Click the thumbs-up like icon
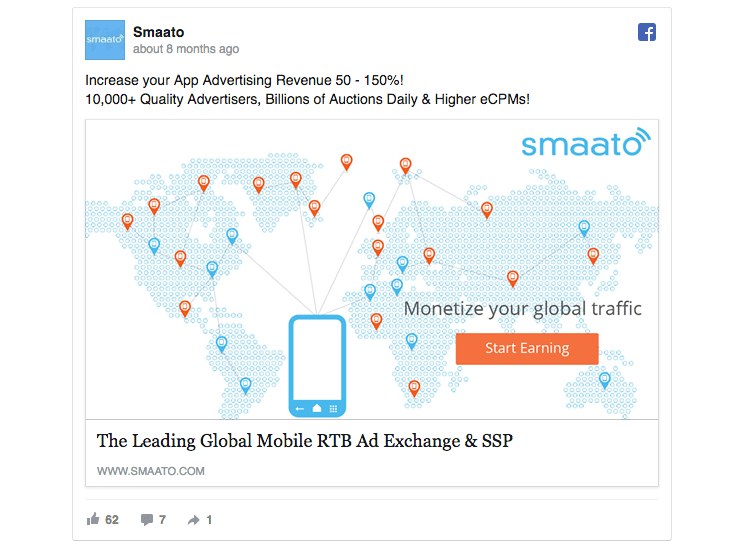Image resolution: width=744 pixels, height=550 pixels. click(x=93, y=519)
